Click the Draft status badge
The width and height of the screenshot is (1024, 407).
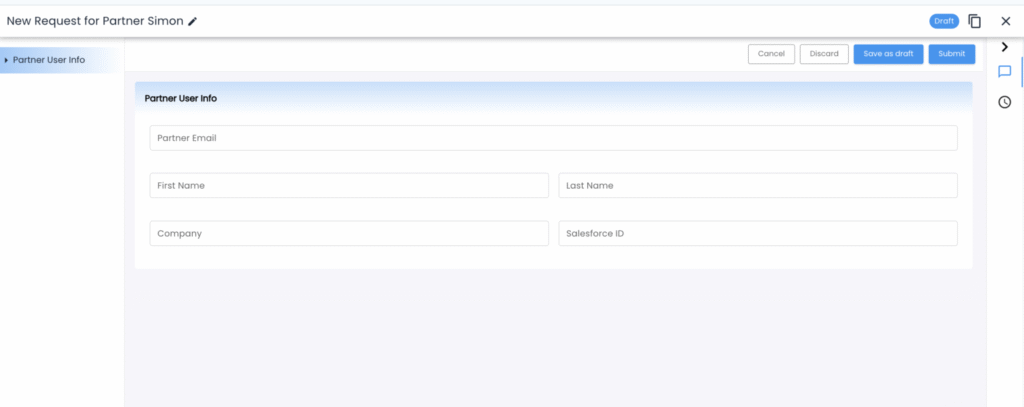[944, 22]
